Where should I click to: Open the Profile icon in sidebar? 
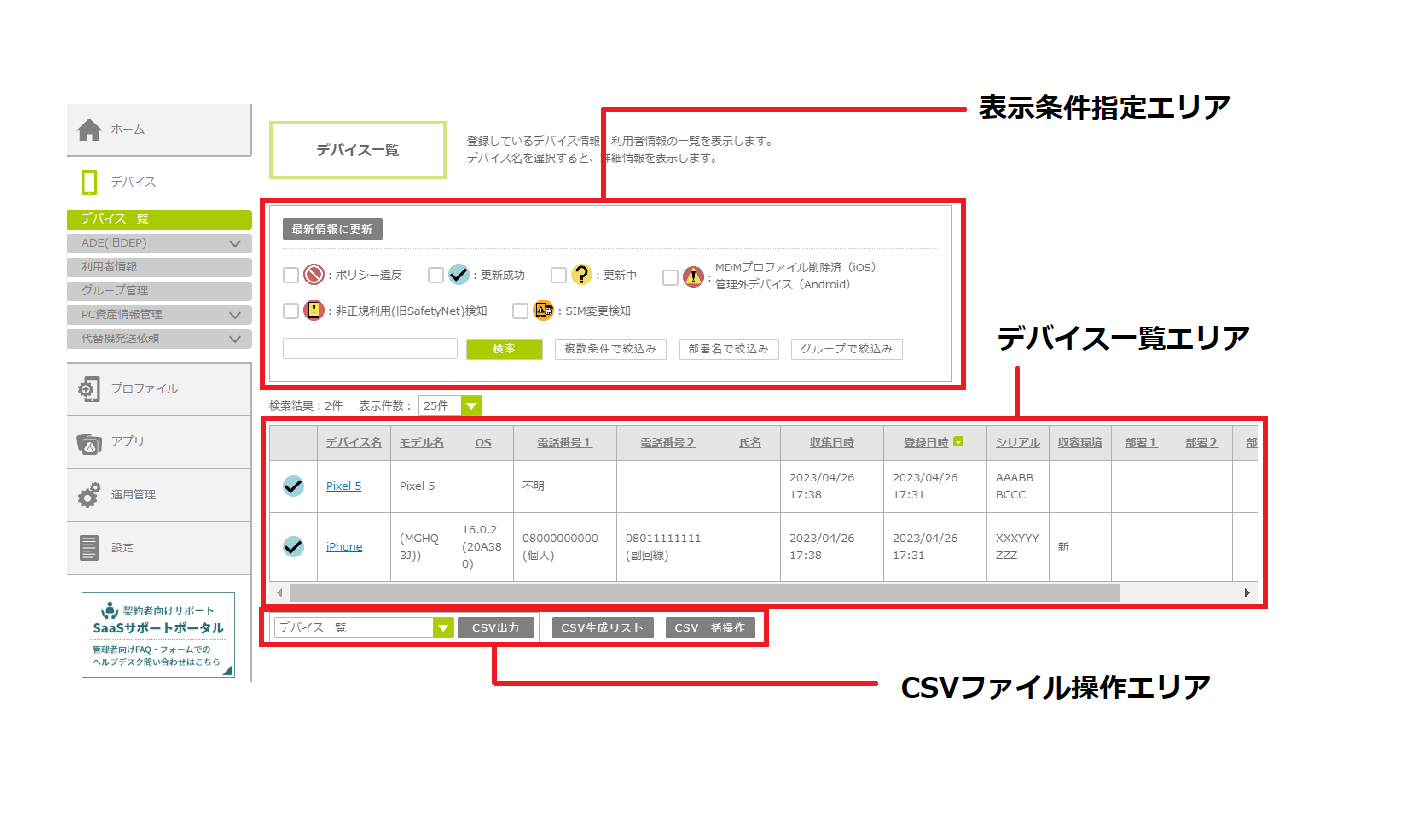(89, 389)
